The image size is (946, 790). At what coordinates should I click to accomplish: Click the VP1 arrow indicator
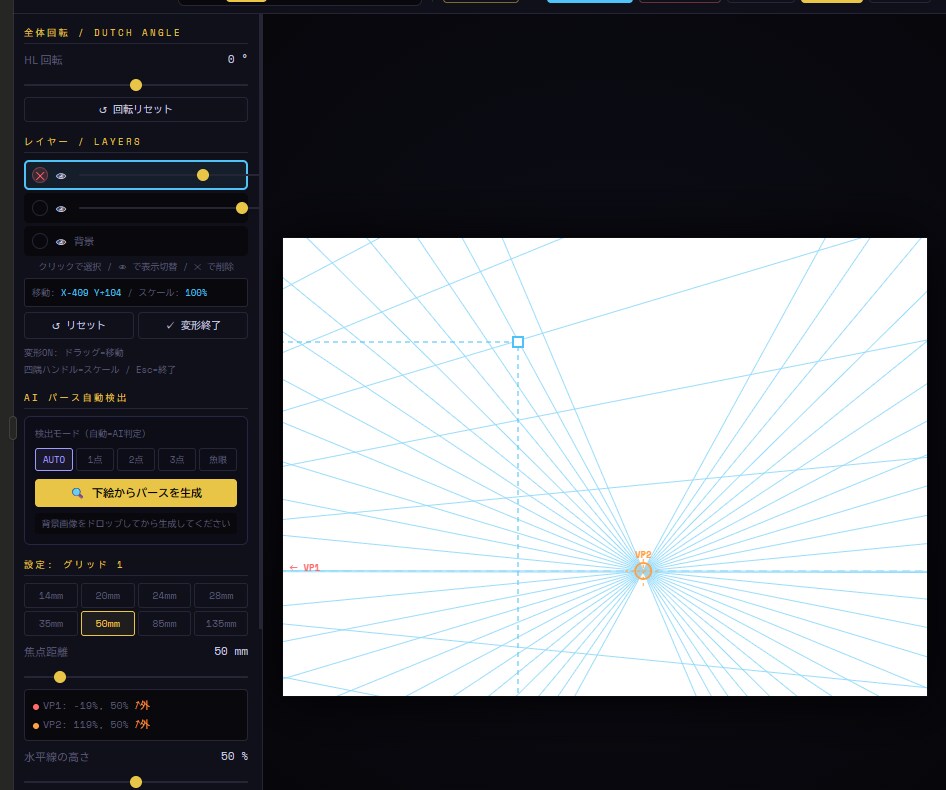coord(304,567)
